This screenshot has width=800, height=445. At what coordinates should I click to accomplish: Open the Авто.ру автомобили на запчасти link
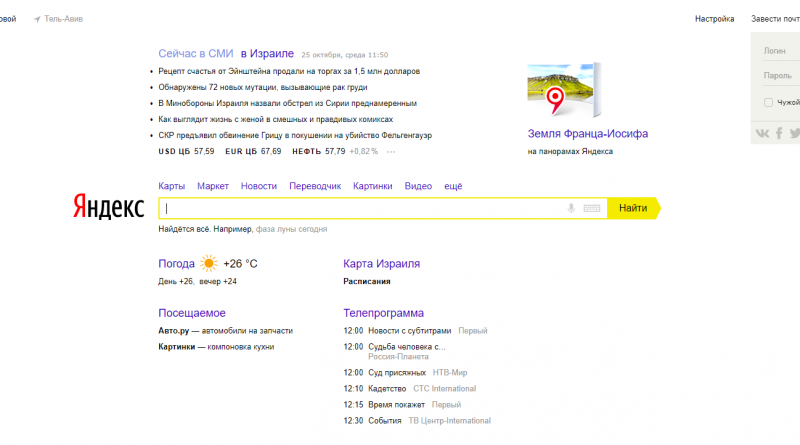coord(226,331)
